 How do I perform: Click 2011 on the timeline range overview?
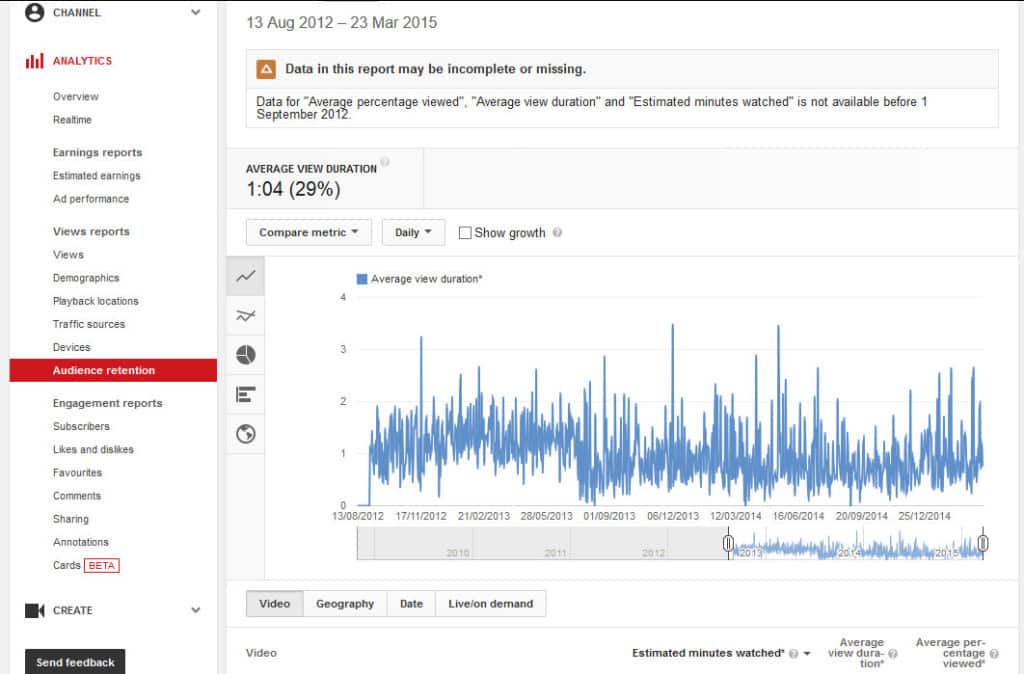pyautogui.click(x=555, y=553)
